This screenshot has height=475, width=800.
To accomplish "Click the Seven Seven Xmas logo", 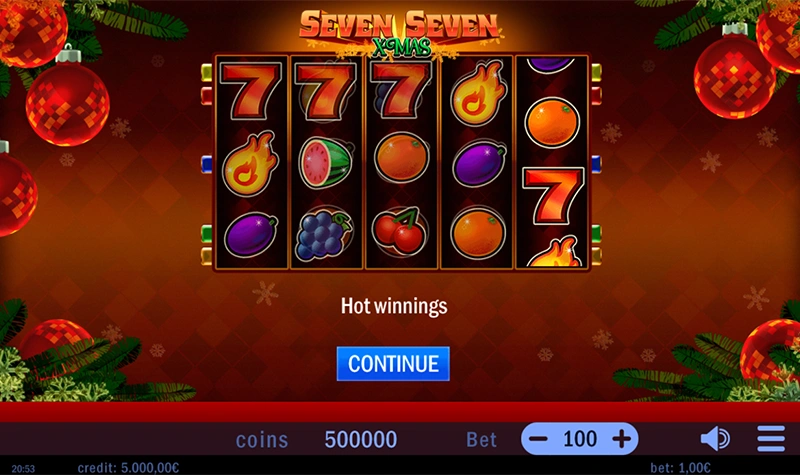I will click(x=400, y=33).
